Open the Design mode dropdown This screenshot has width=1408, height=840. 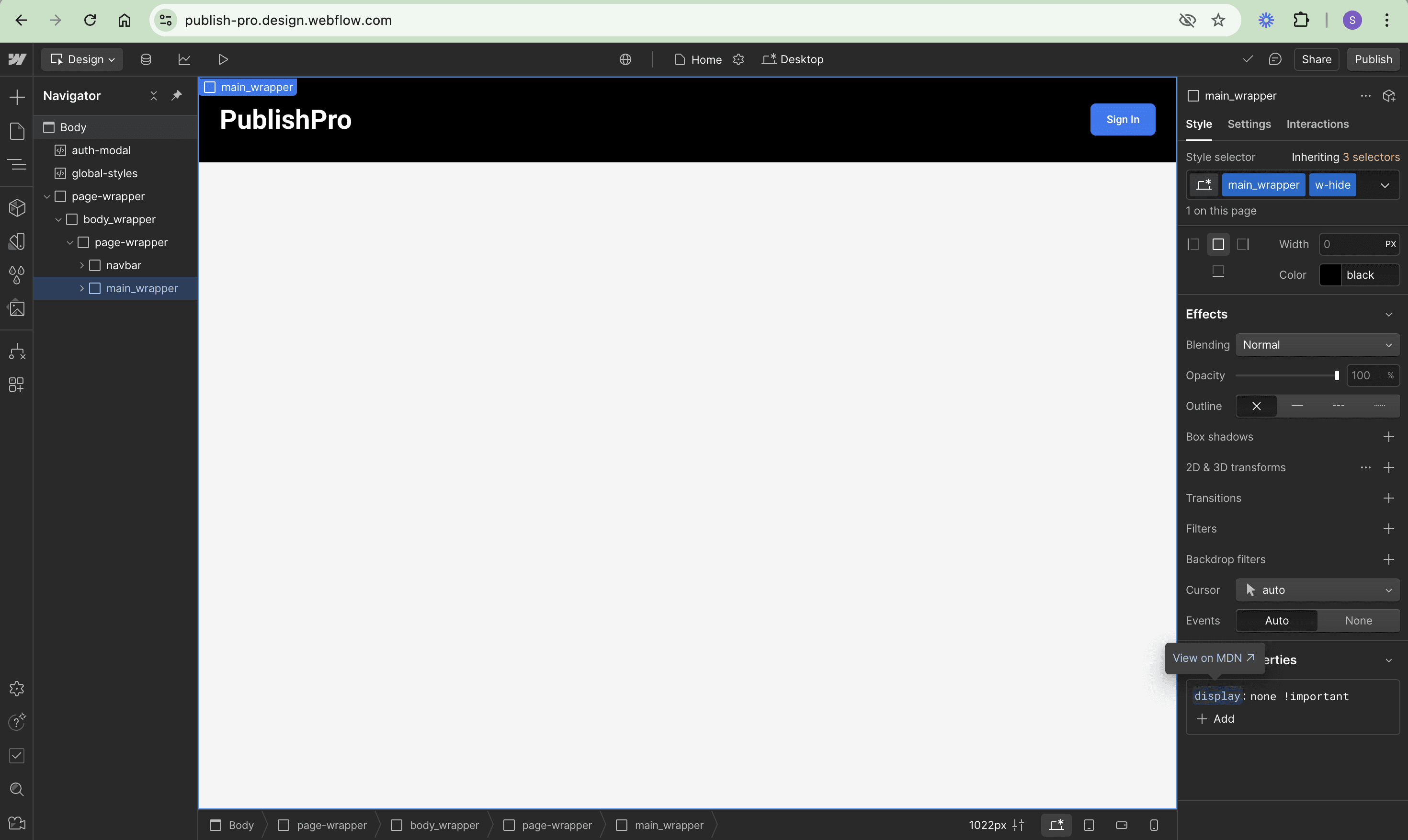pos(83,59)
